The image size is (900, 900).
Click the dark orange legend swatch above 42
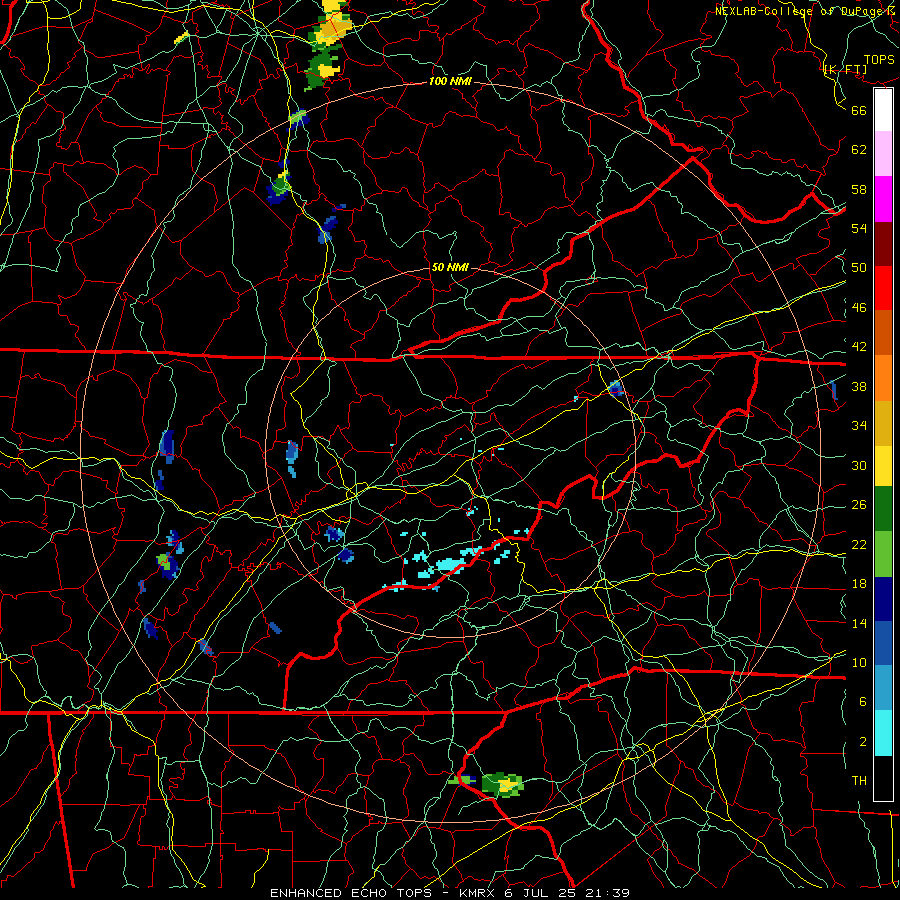click(x=883, y=333)
